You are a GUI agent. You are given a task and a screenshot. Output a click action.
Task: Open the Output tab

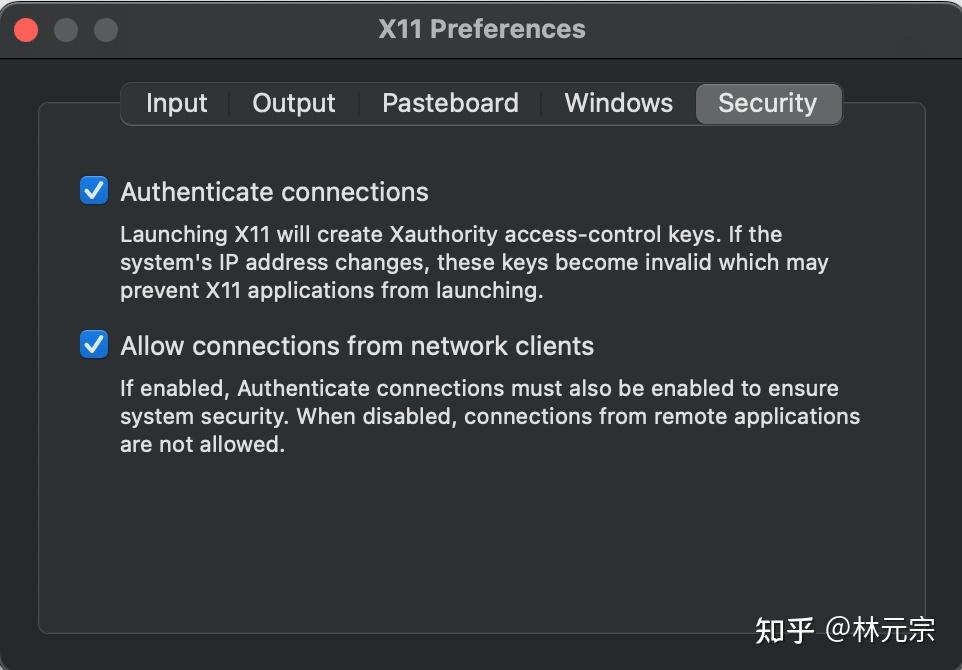(293, 103)
